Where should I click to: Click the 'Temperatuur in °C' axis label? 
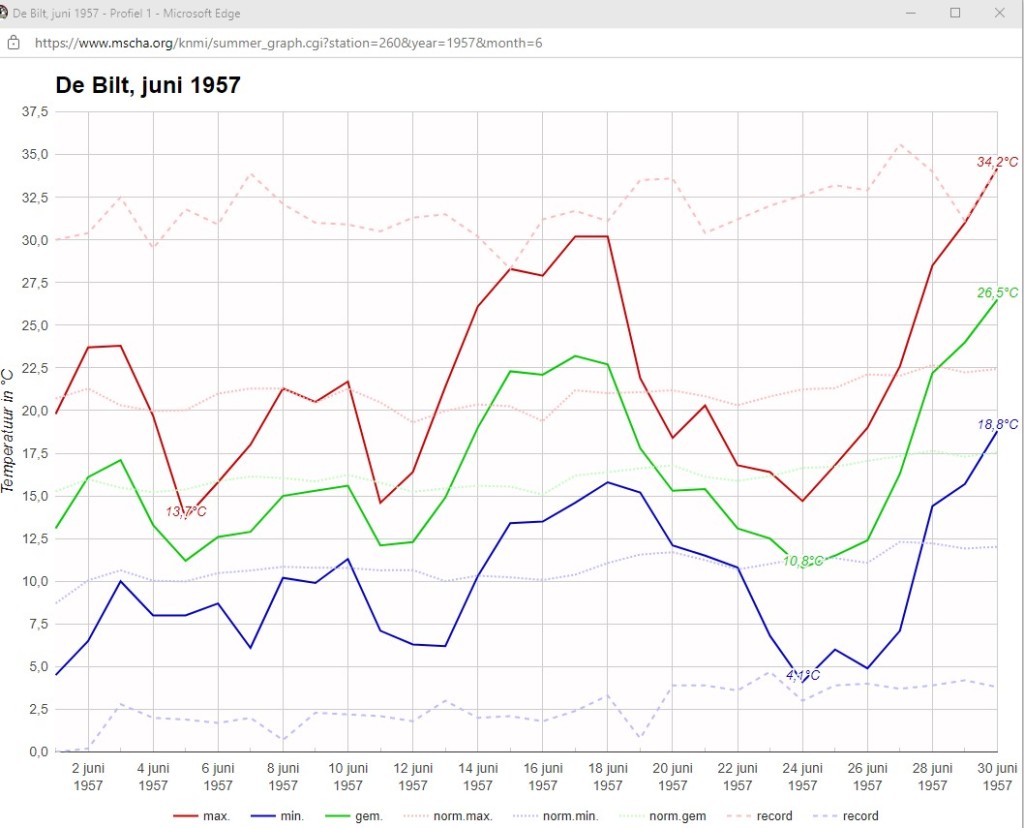tap(8, 431)
